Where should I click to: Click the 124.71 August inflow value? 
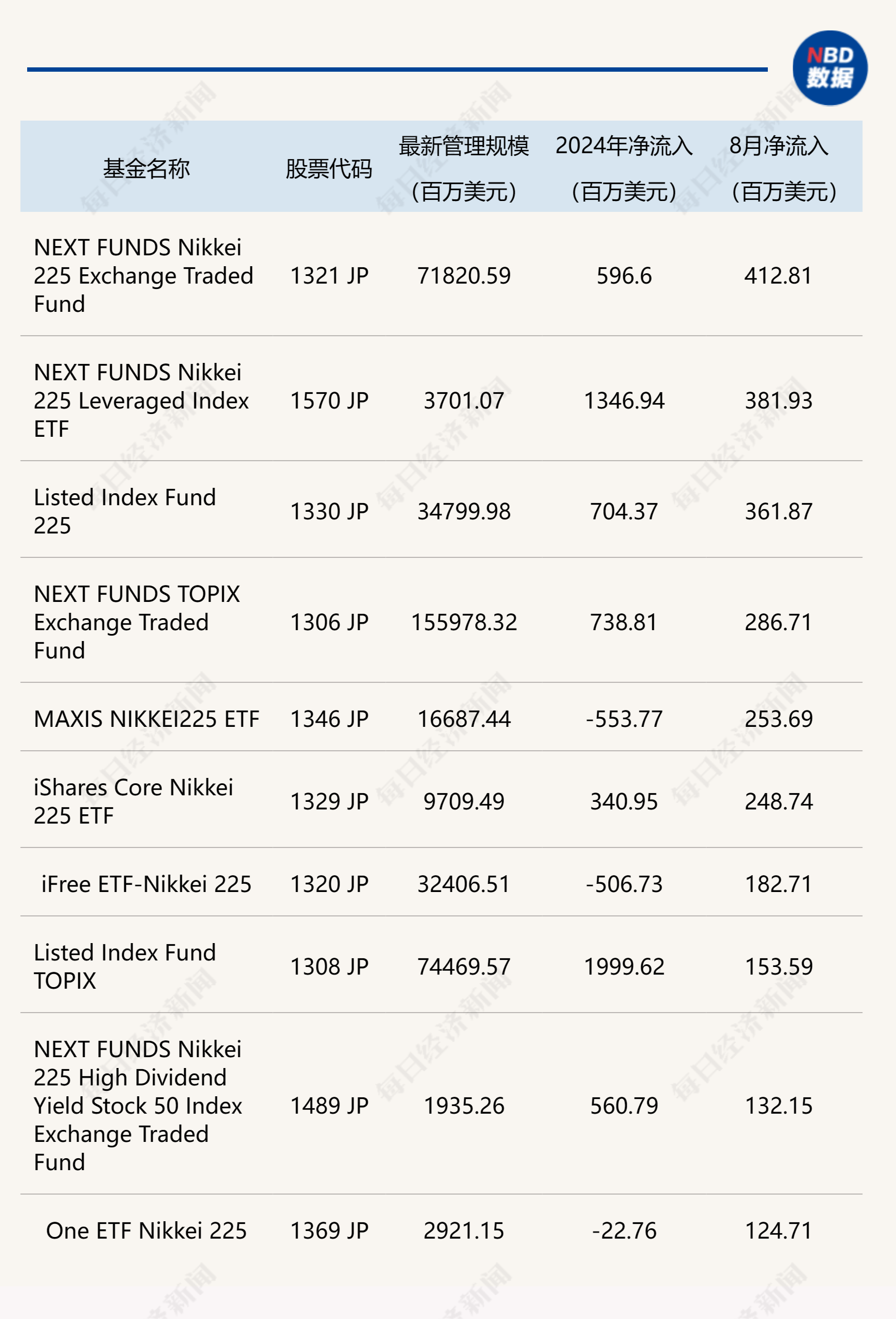click(778, 1230)
